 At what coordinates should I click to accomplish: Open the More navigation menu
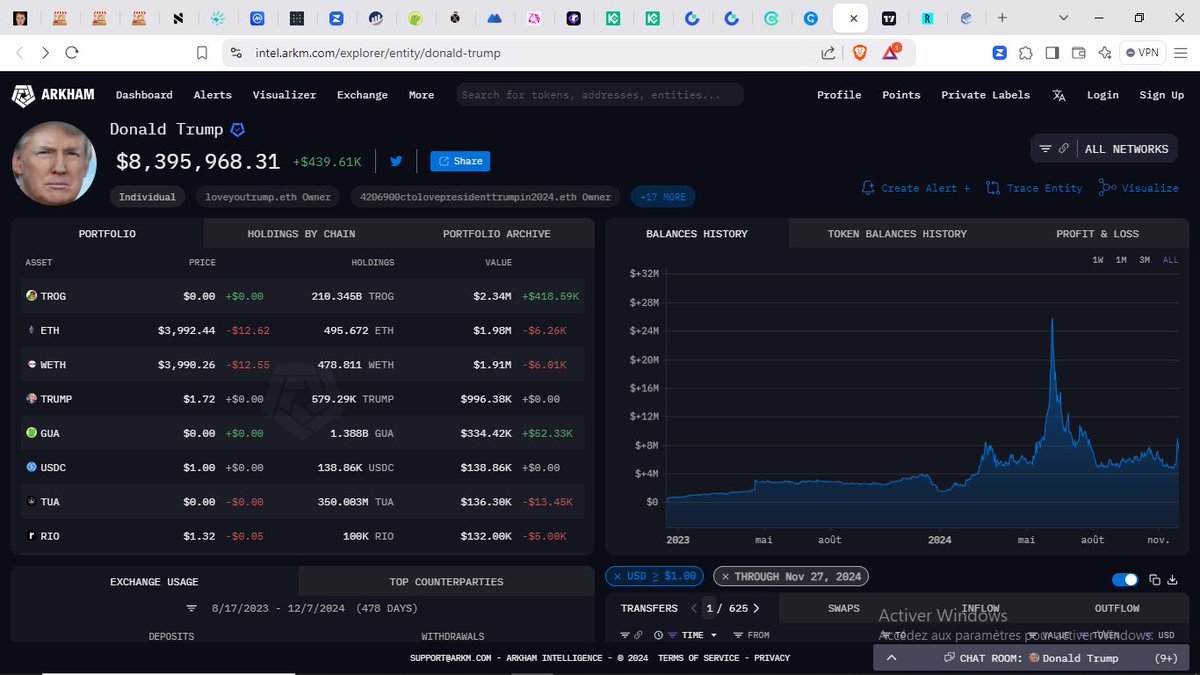(x=421, y=95)
